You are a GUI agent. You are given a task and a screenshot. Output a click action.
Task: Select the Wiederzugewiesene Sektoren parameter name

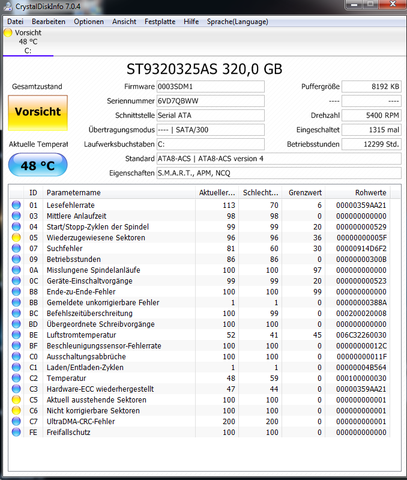(96, 238)
